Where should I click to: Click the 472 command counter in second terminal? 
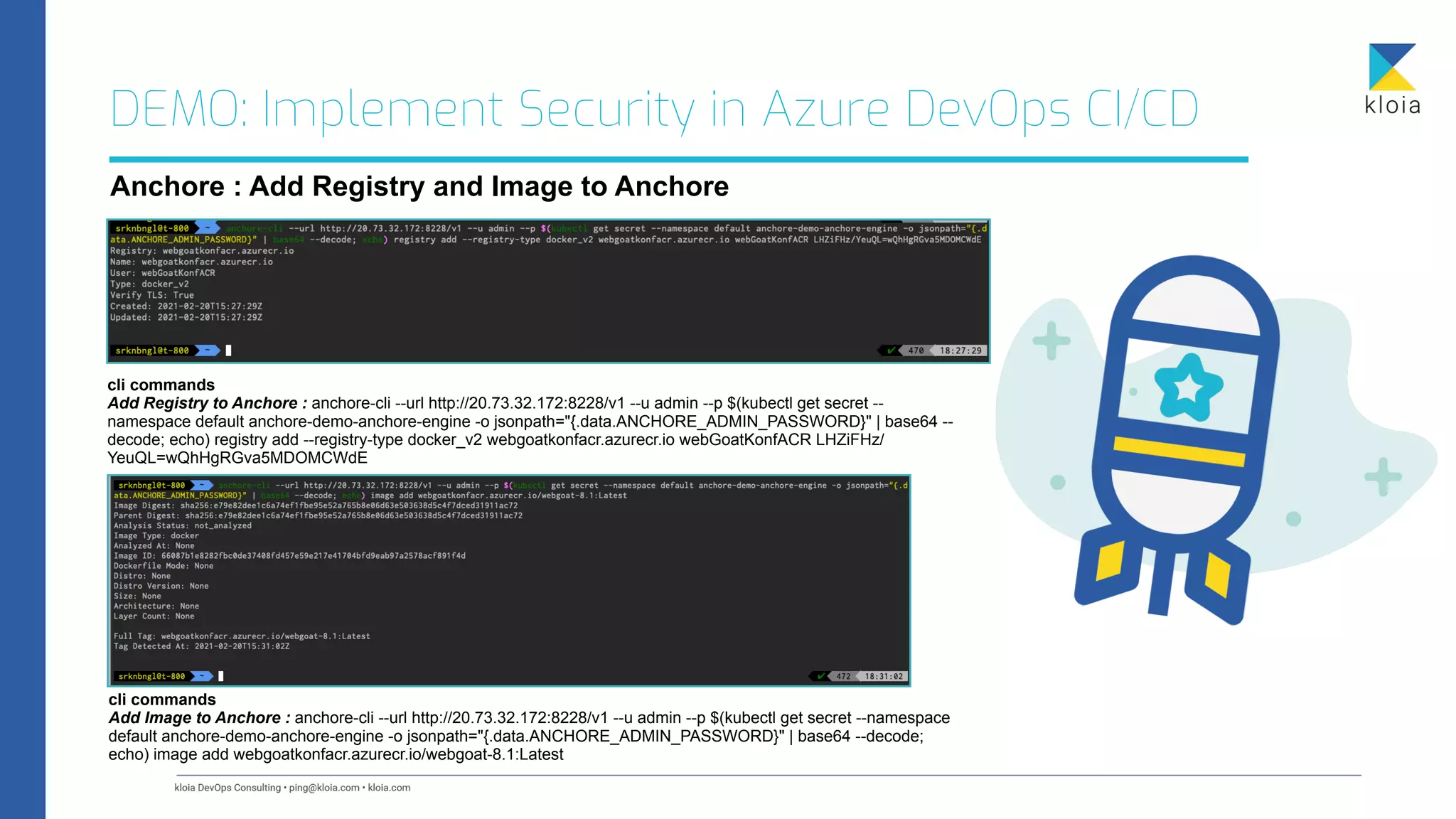pyautogui.click(x=843, y=676)
